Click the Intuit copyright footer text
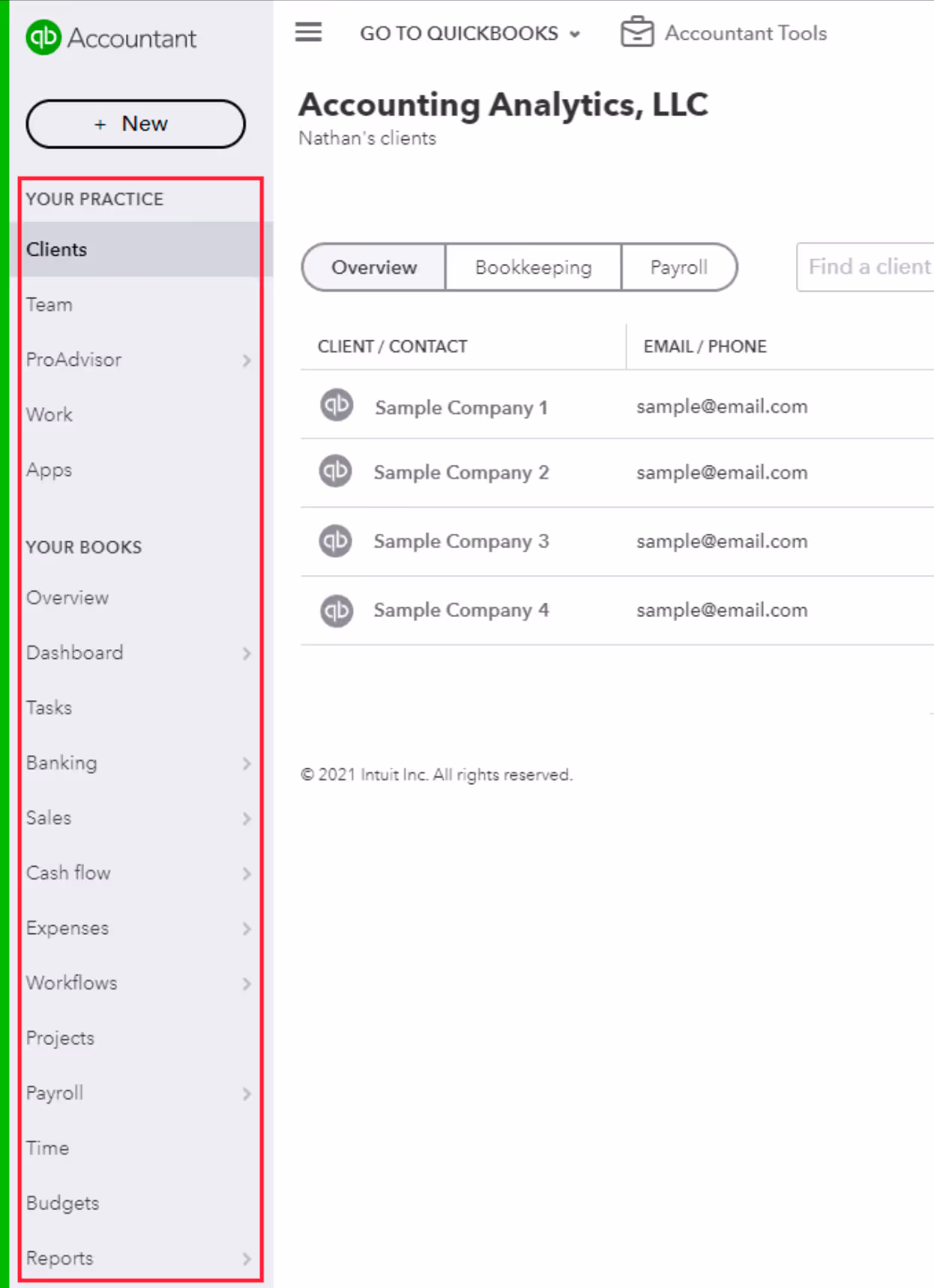The width and height of the screenshot is (934, 1288). pyautogui.click(x=436, y=774)
